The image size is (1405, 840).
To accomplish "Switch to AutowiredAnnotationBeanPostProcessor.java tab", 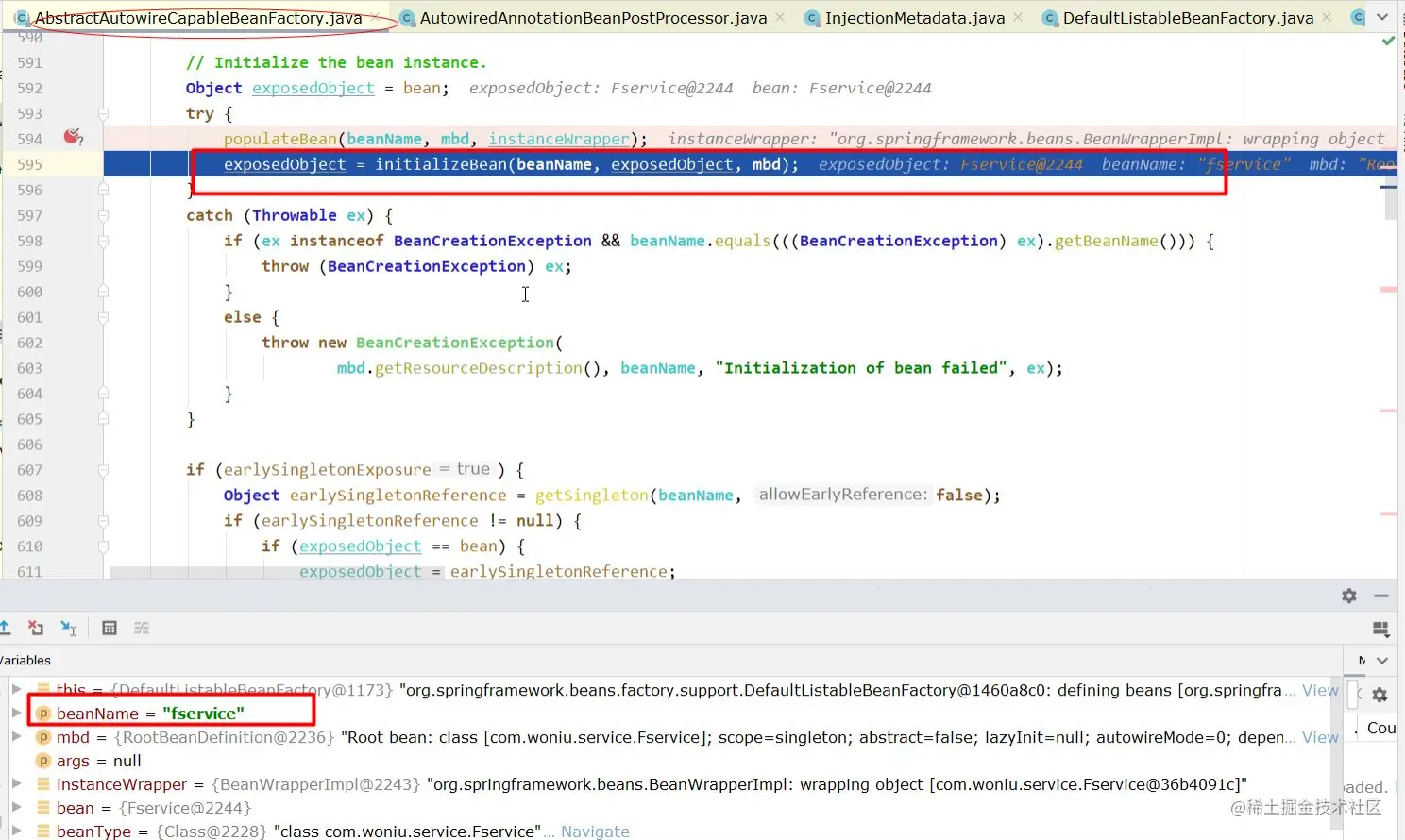I will pos(593,18).
